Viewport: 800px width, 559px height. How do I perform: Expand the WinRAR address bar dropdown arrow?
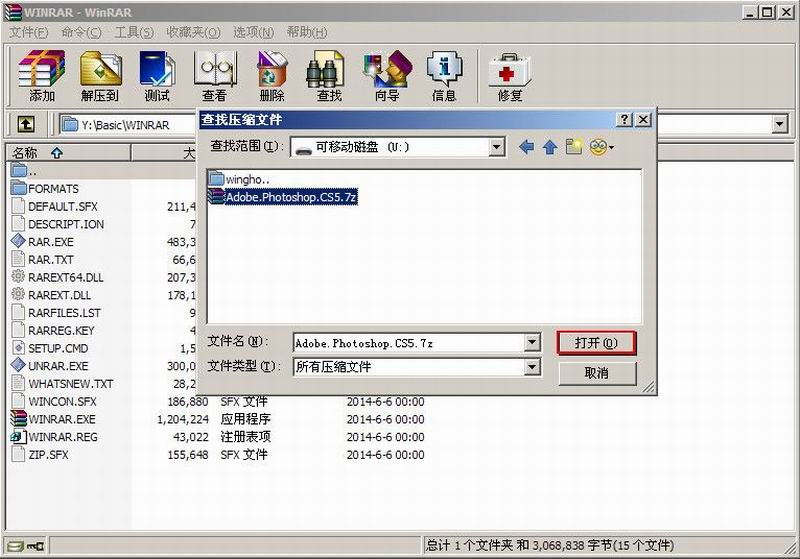(x=779, y=124)
